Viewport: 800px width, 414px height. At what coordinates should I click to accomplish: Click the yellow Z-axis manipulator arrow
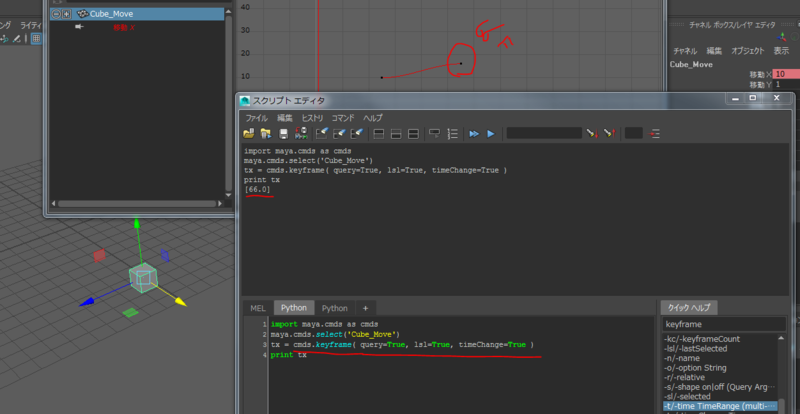click(x=181, y=302)
